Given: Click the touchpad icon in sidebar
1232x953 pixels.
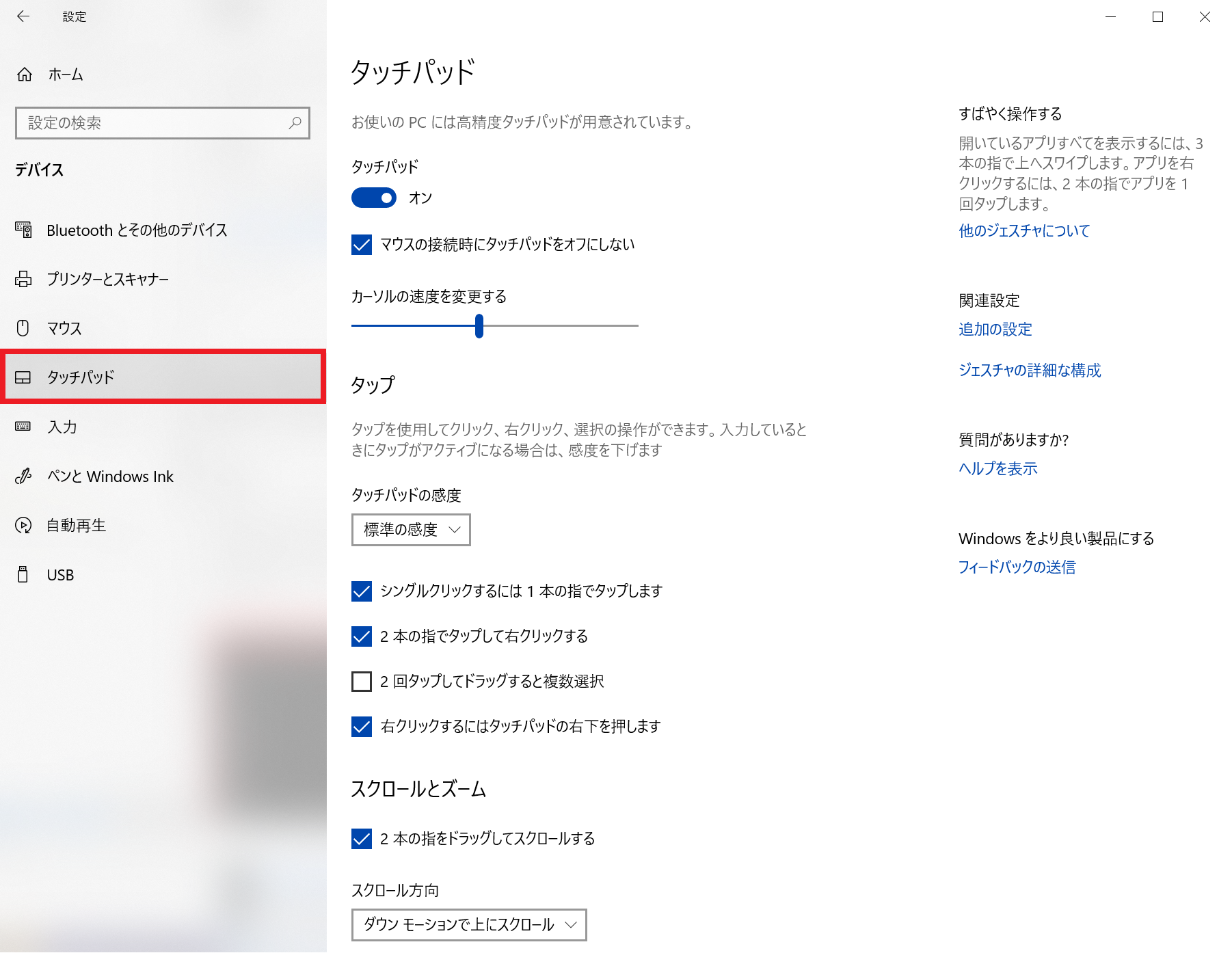Looking at the screenshot, I should [23, 377].
